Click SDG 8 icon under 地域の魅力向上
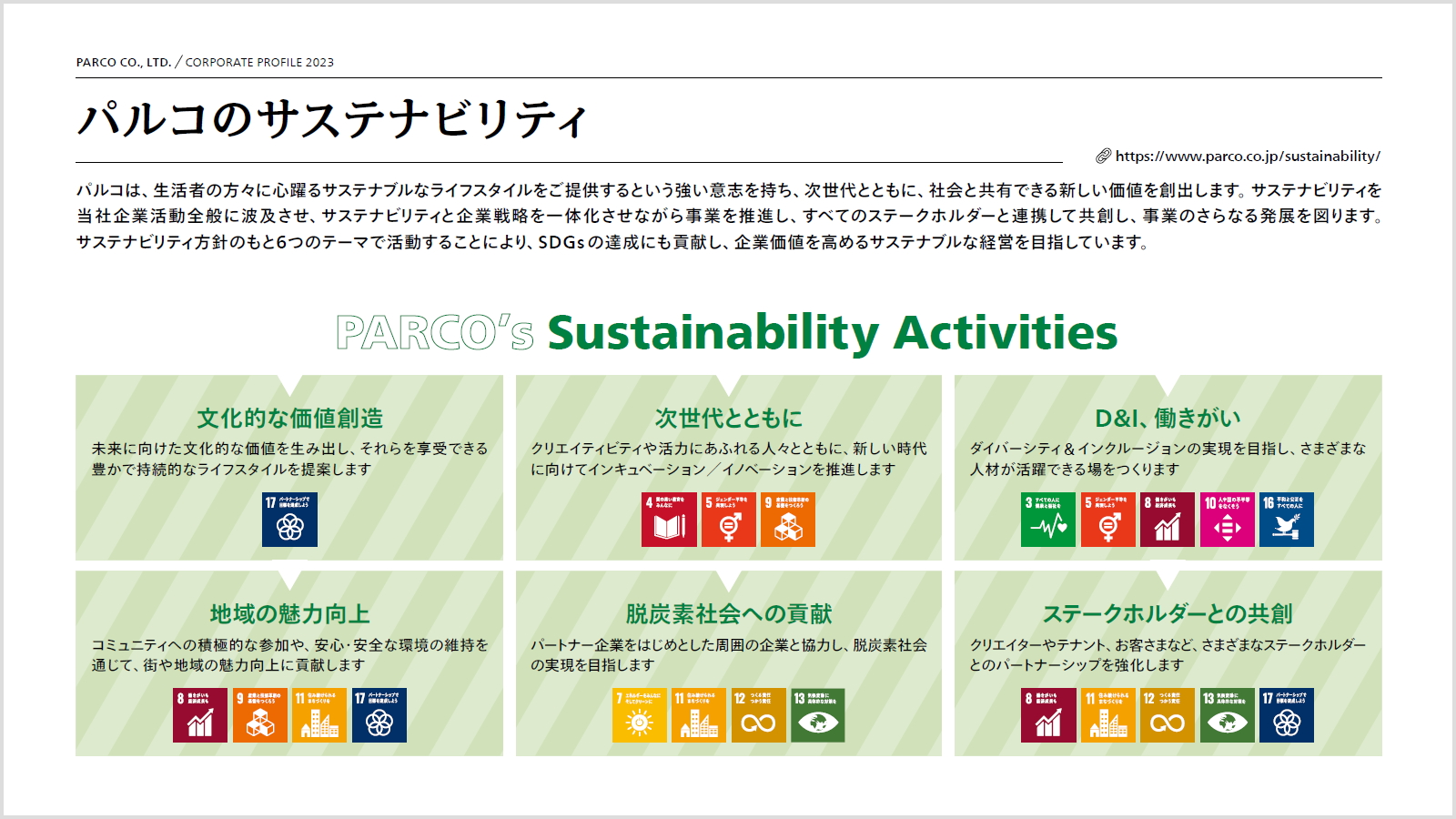1456x819 pixels. click(200, 715)
